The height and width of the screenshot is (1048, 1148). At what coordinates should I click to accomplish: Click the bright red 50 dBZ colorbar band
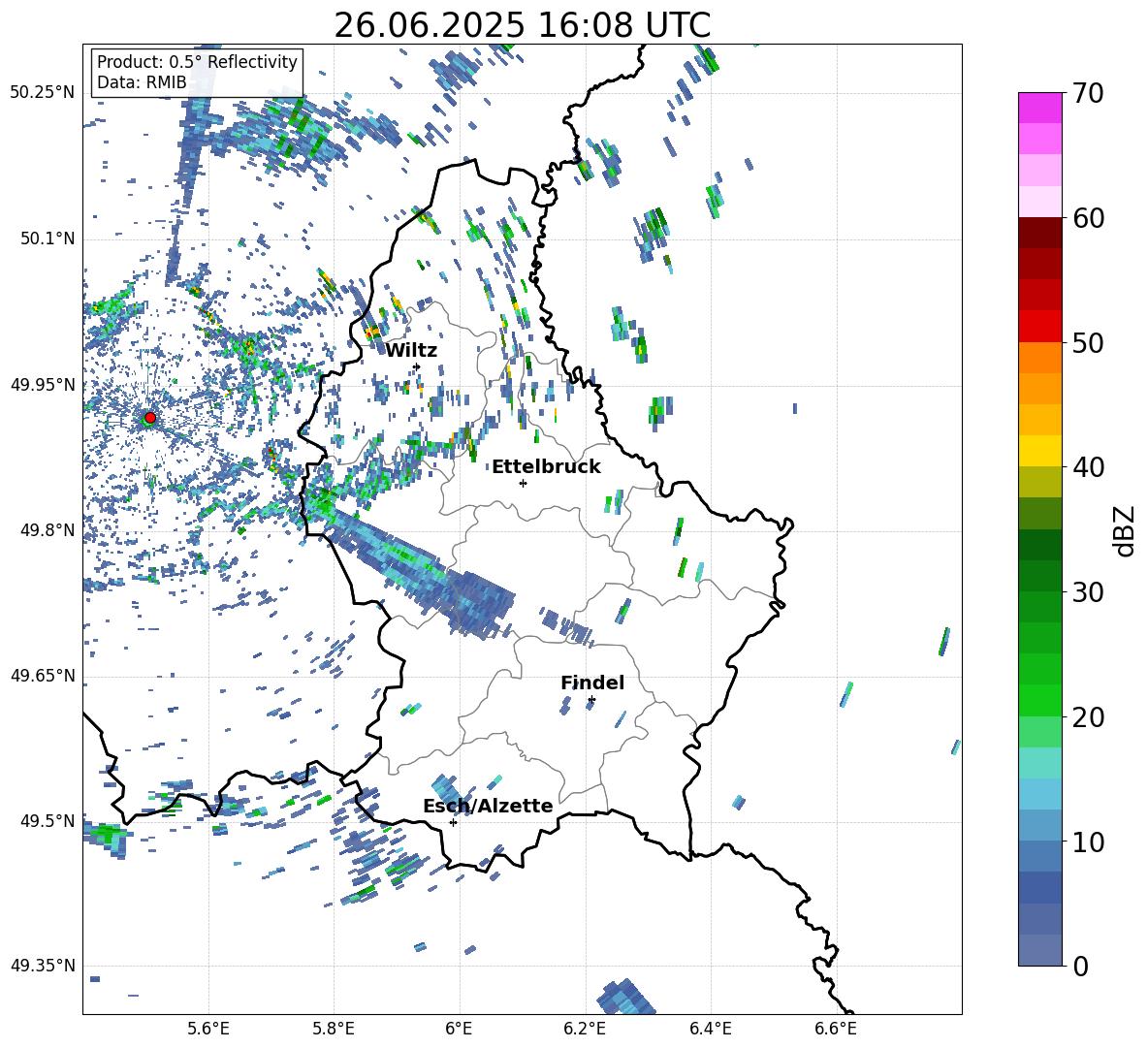(x=1039, y=327)
